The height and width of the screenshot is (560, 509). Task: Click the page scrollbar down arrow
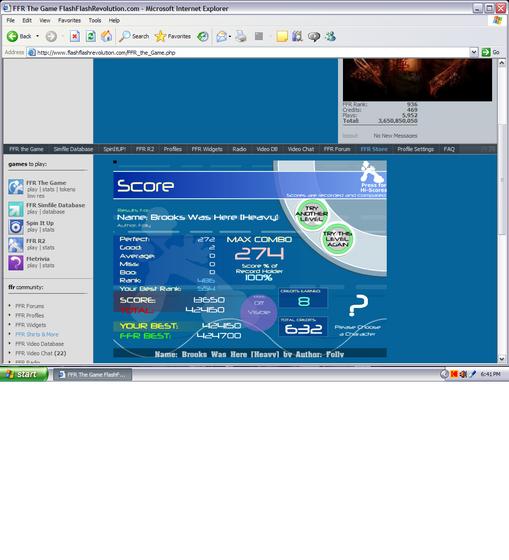point(501,359)
